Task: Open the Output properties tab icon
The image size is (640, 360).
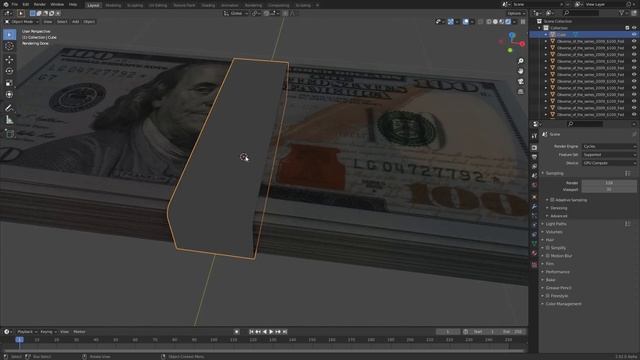Action: point(534,157)
